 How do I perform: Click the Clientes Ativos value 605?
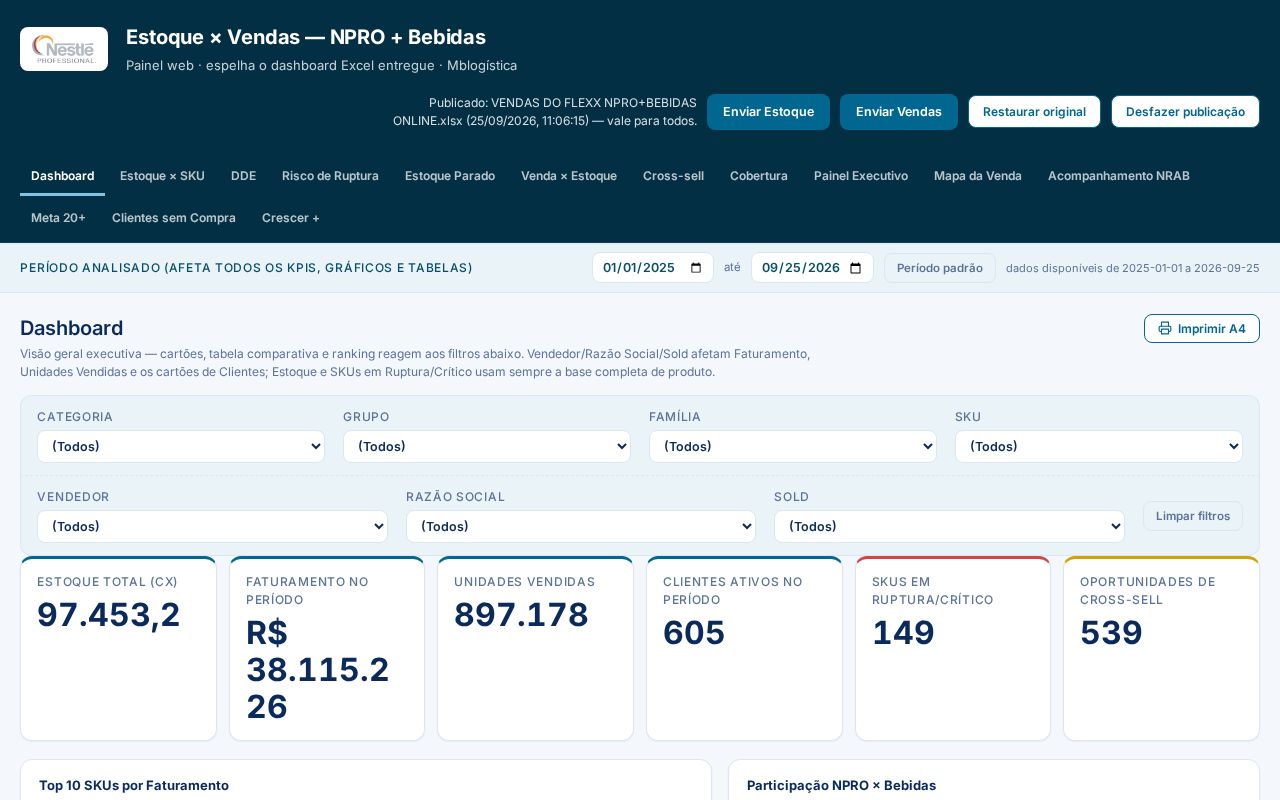point(694,632)
